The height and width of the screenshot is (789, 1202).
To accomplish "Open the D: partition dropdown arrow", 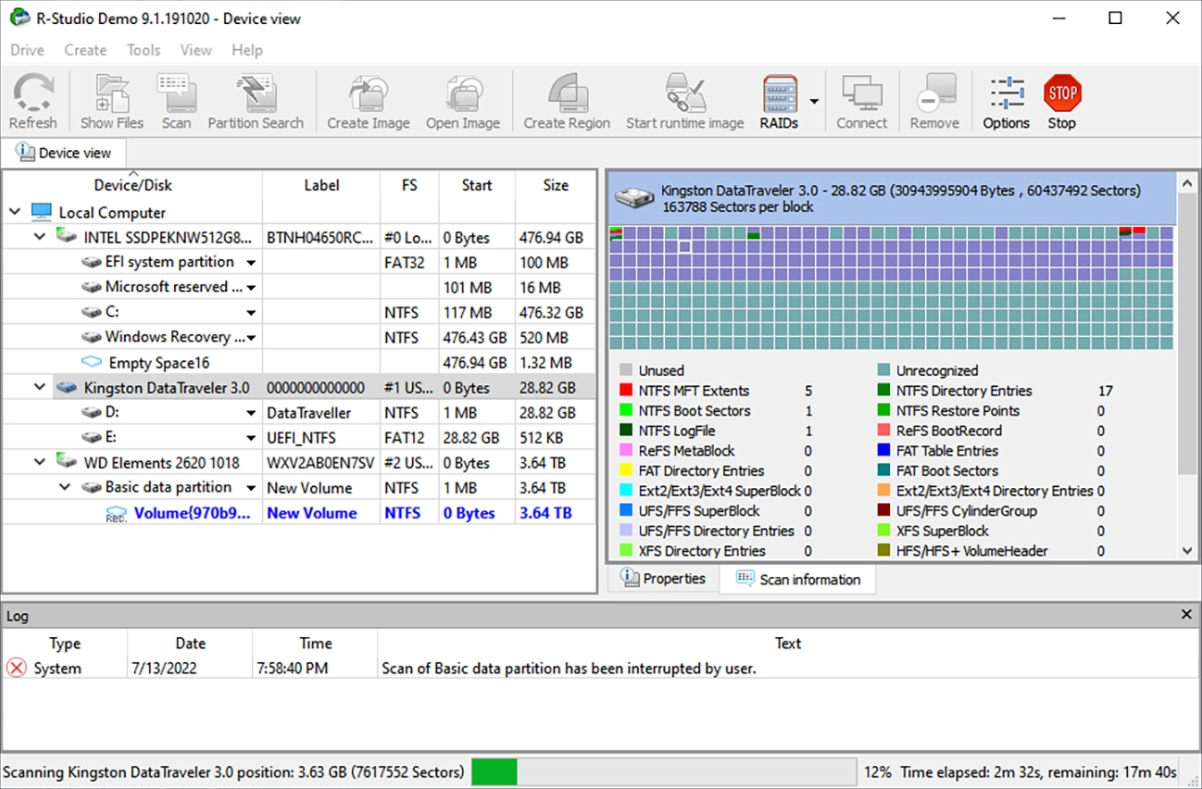I will pyautogui.click(x=251, y=413).
